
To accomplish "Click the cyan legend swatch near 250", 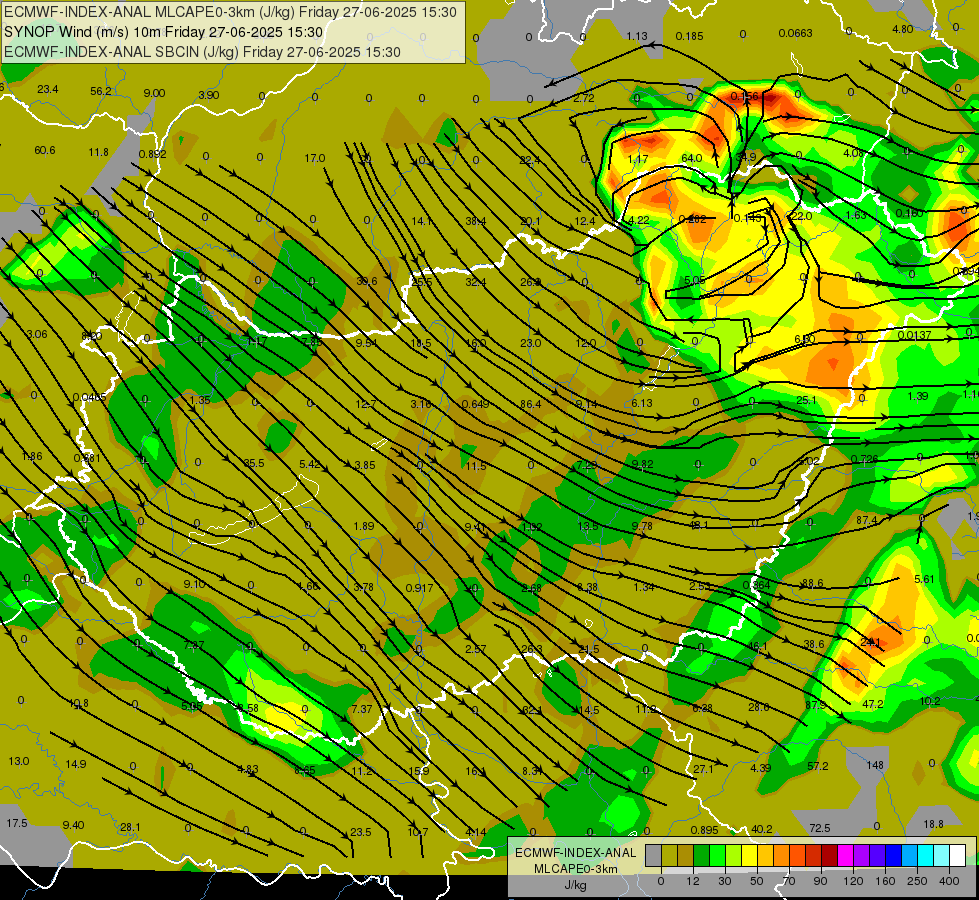I will click(925, 855).
